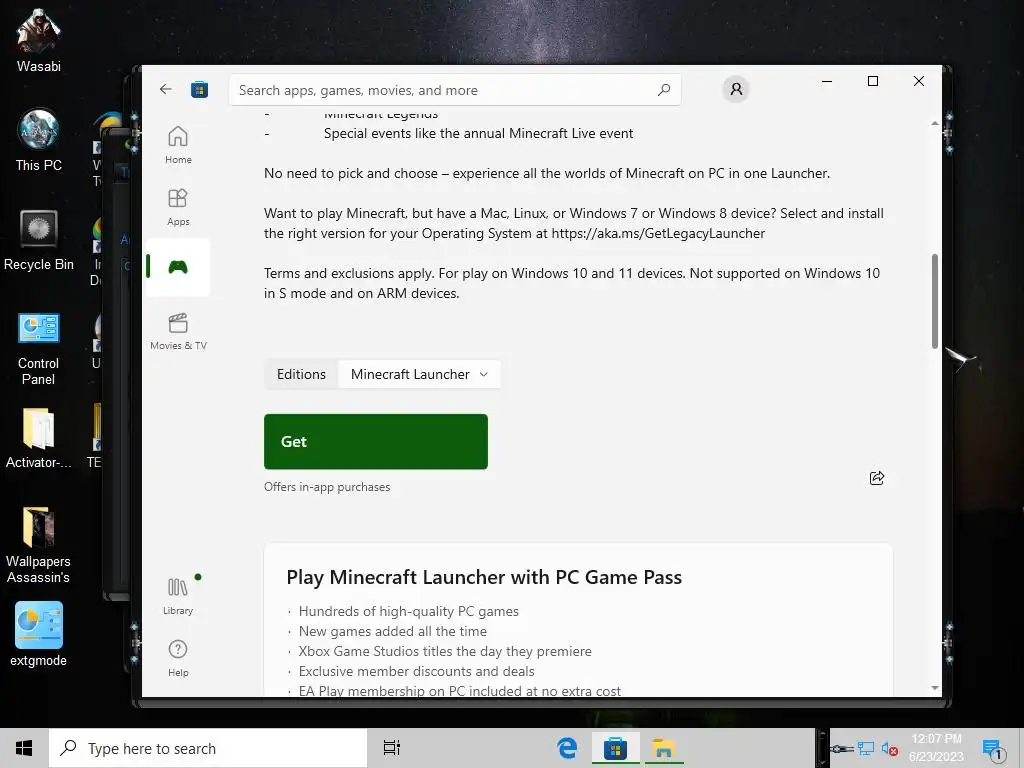This screenshot has height=768, width=1024.
Task: Click 'New games added all the time' line
Action: click(392, 631)
